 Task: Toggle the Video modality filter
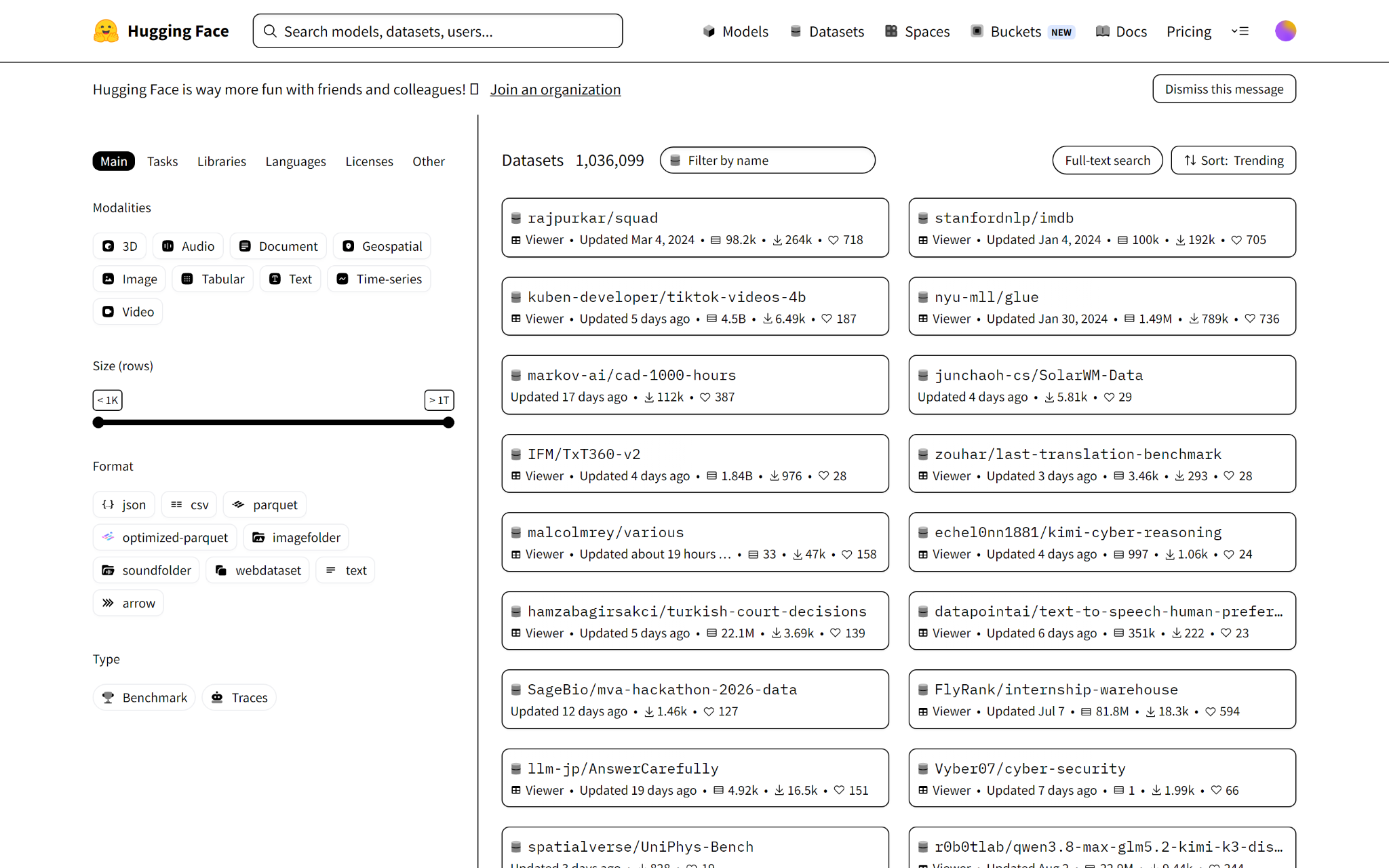click(x=128, y=312)
